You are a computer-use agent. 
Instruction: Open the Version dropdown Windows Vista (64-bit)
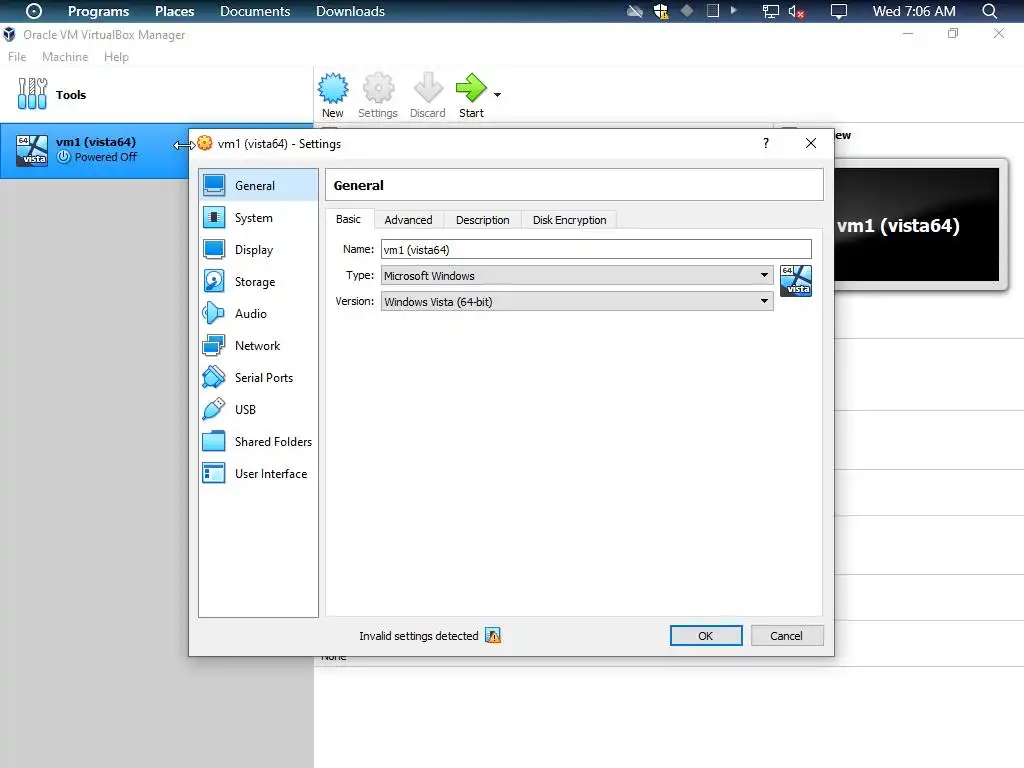point(577,301)
